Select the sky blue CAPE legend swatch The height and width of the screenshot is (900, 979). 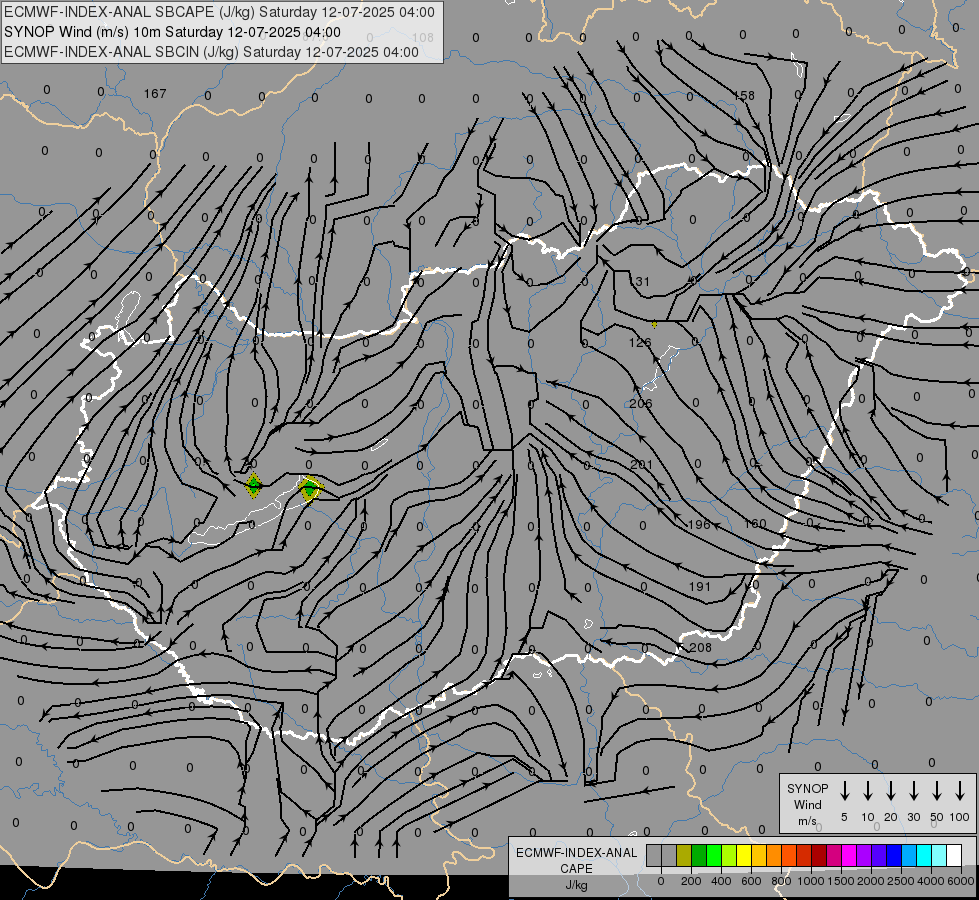tap(909, 856)
